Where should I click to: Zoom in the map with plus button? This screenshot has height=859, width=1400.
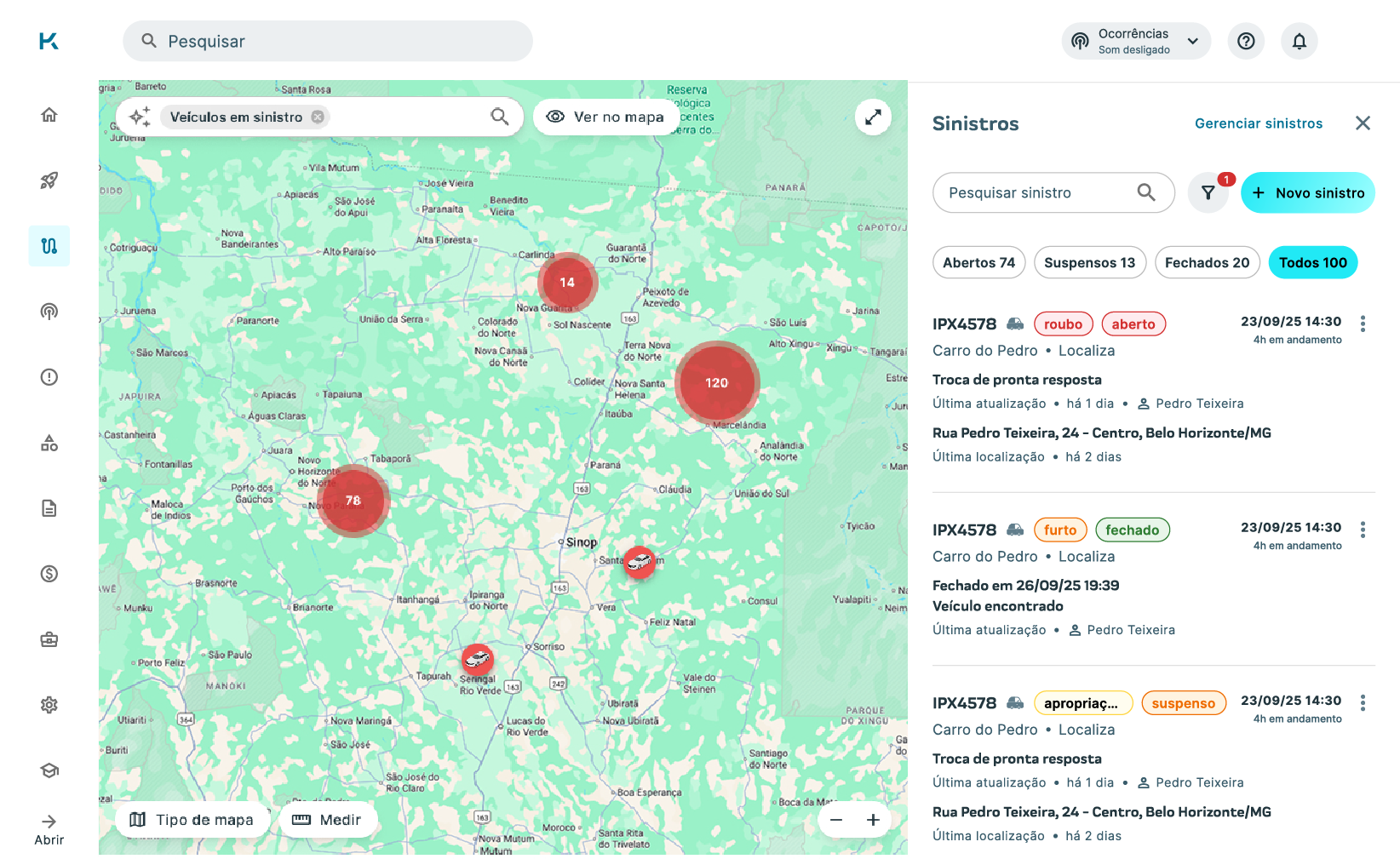click(873, 820)
